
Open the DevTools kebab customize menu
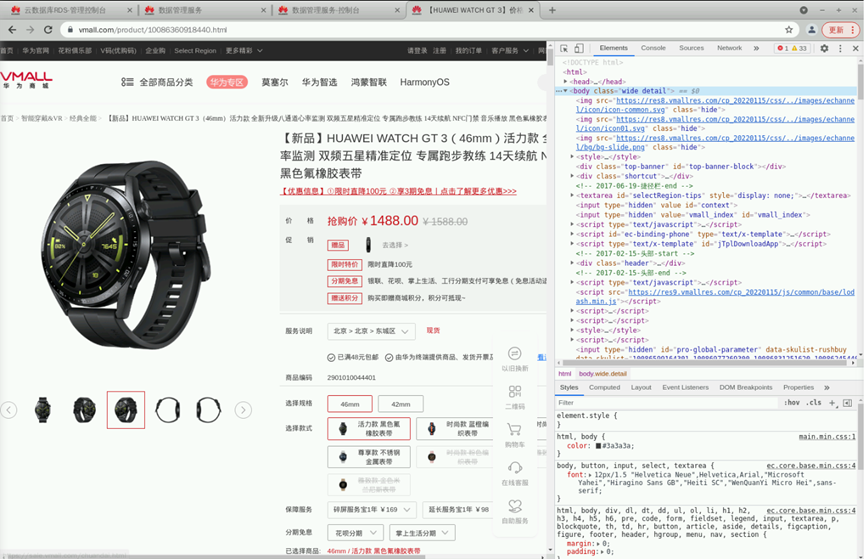(x=840, y=49)
